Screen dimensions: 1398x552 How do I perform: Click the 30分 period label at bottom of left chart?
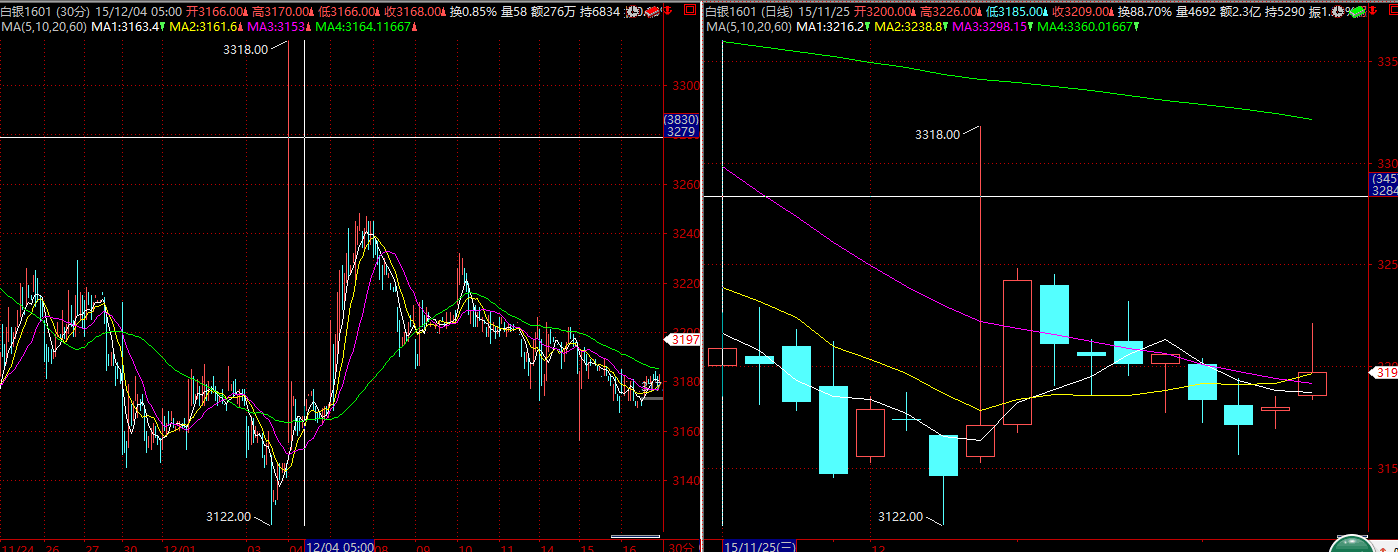(679, 546)
